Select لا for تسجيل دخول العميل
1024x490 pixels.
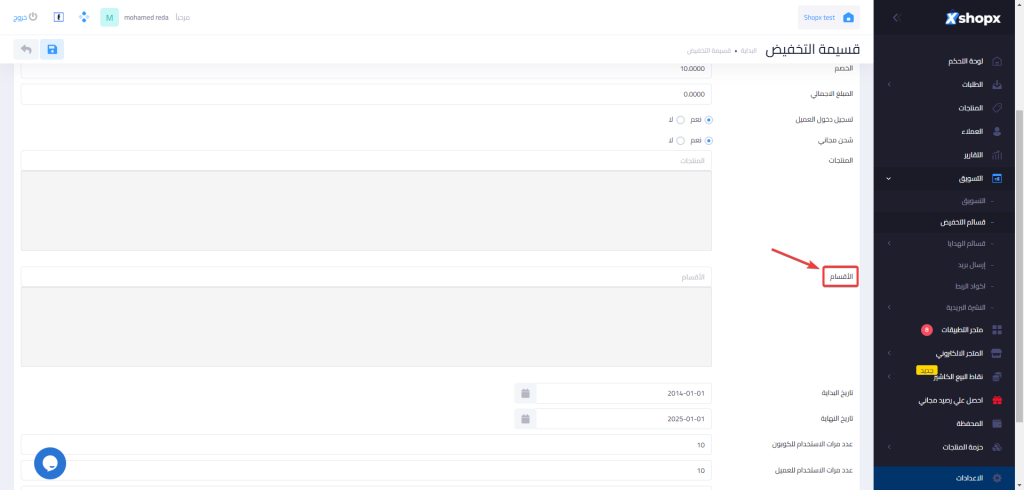[x=679, y=120]
